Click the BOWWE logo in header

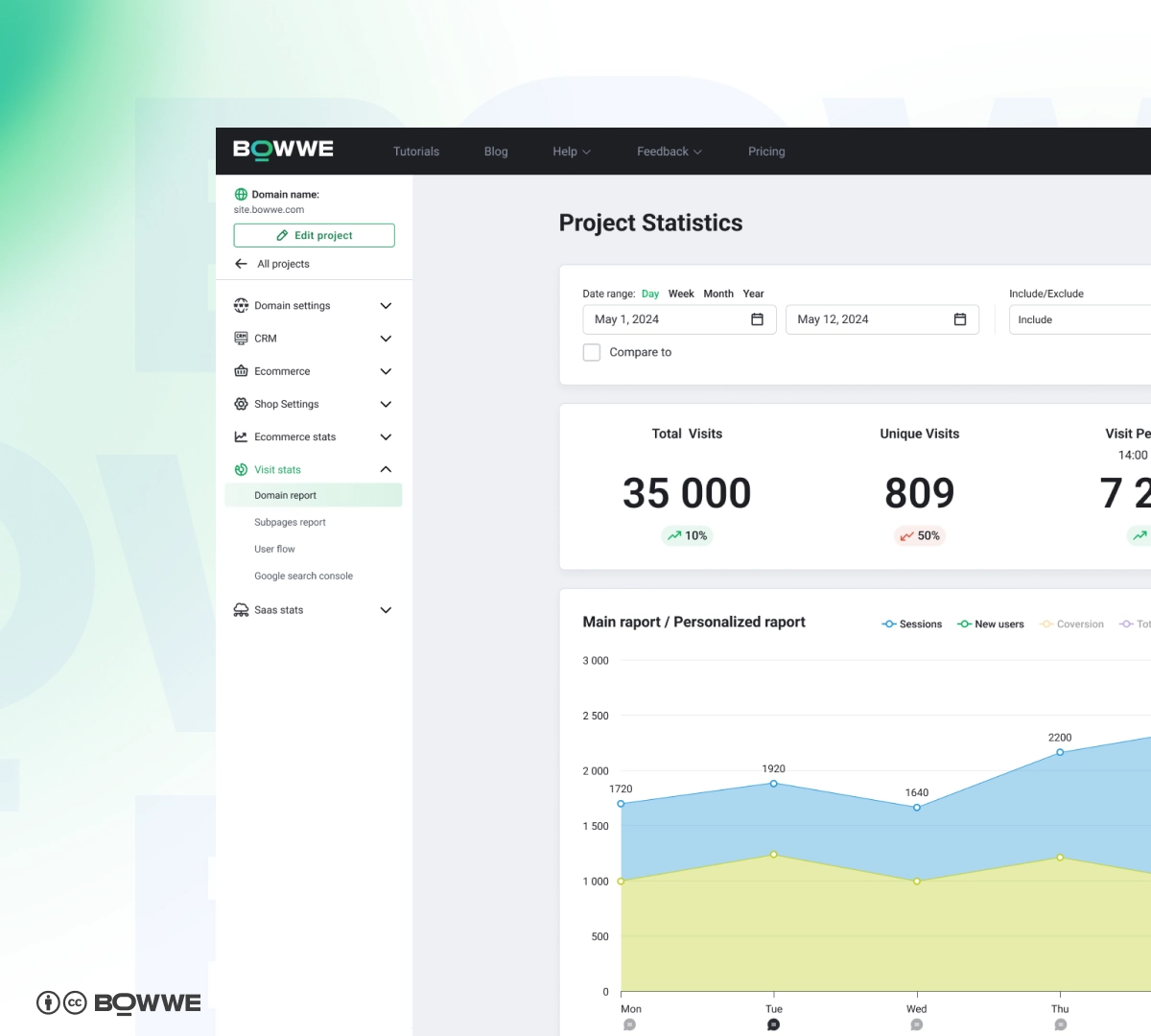(x=283, y=150)
